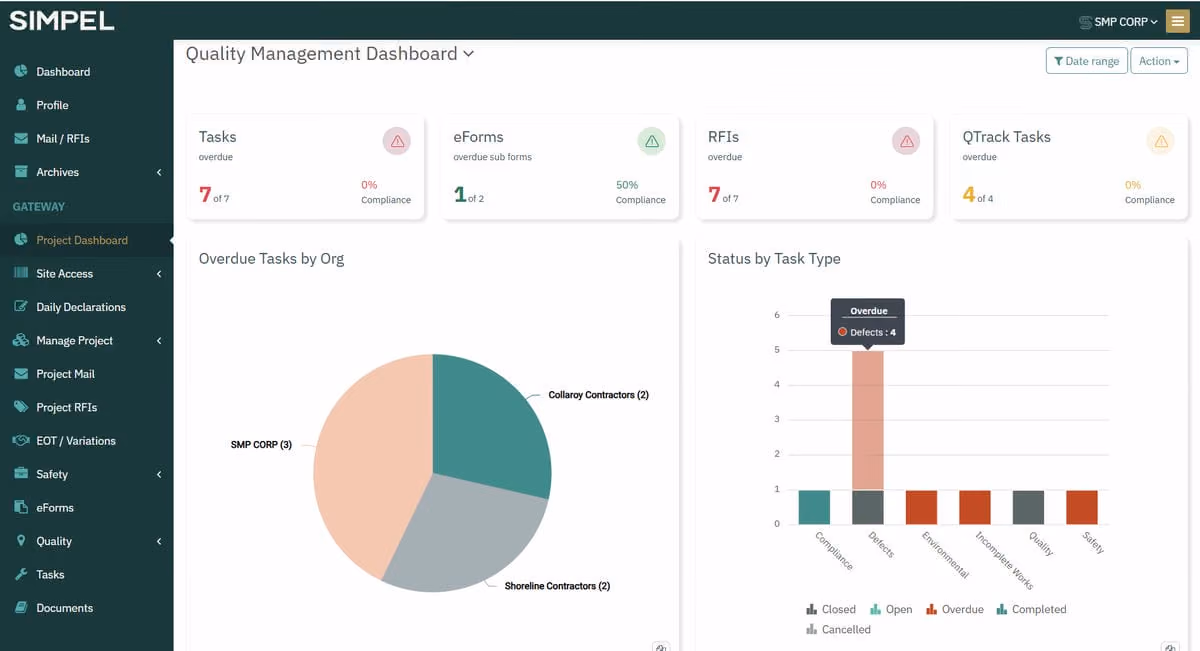
Task: Click the Project RFIs tags icon
Action: click(21, 407)
